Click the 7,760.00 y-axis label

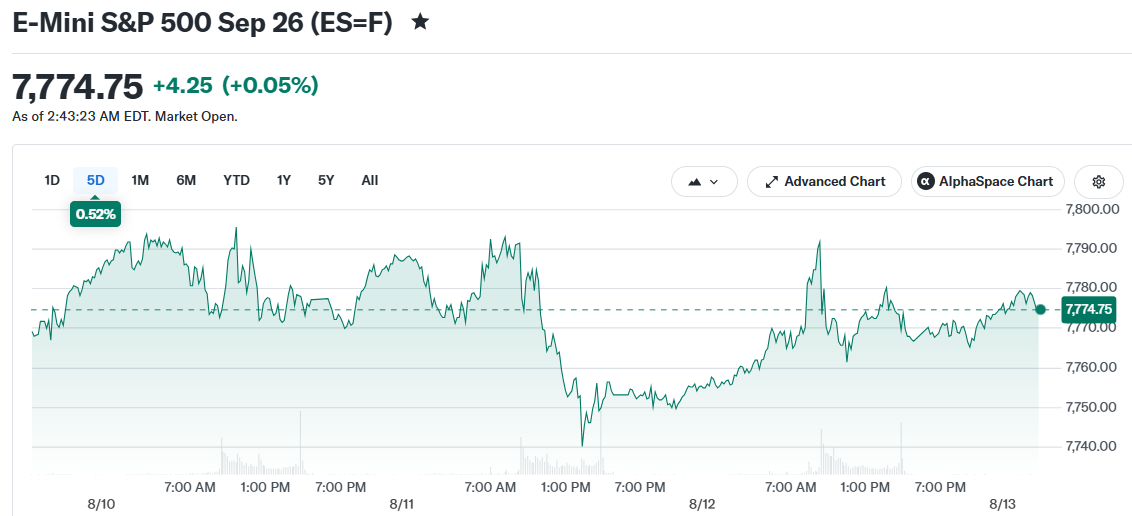(1092, 368)
